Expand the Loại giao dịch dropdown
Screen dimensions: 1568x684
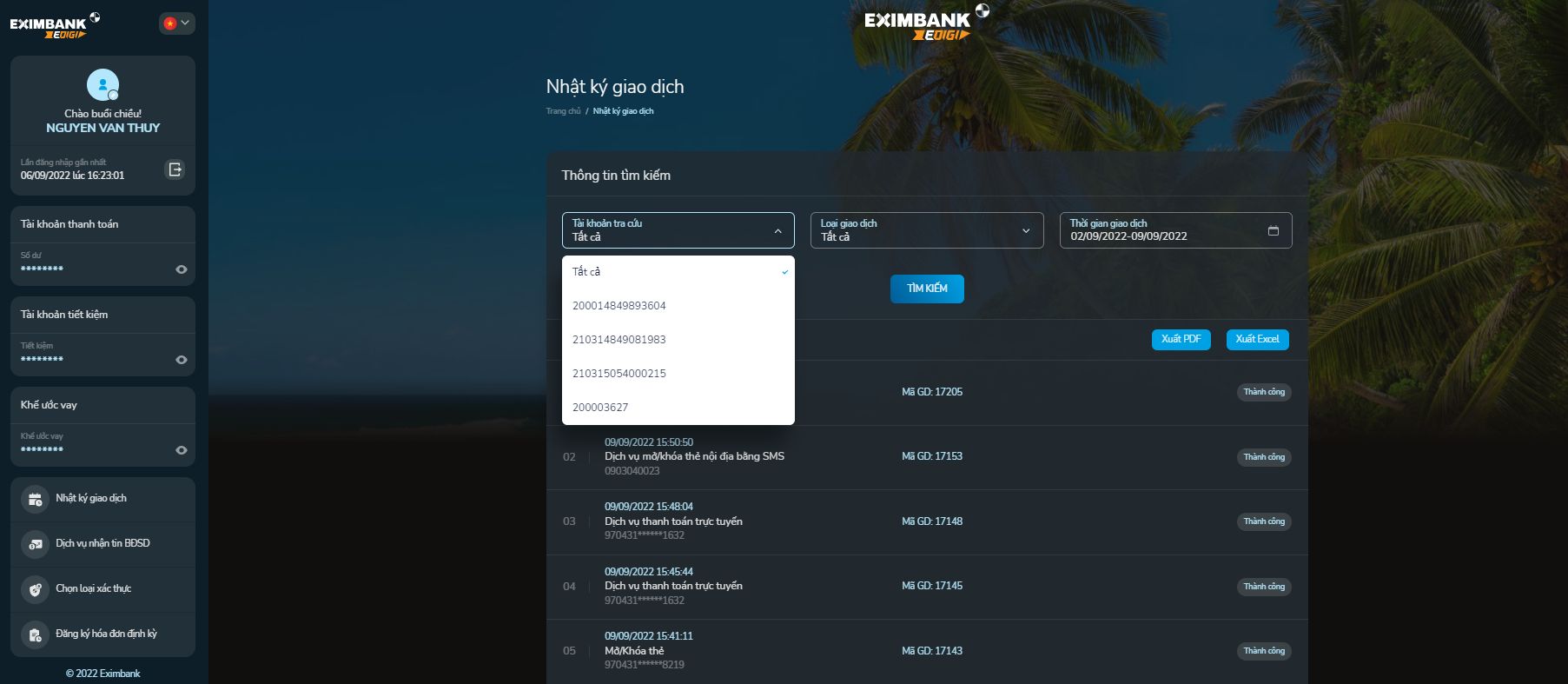tap(926, 230)
